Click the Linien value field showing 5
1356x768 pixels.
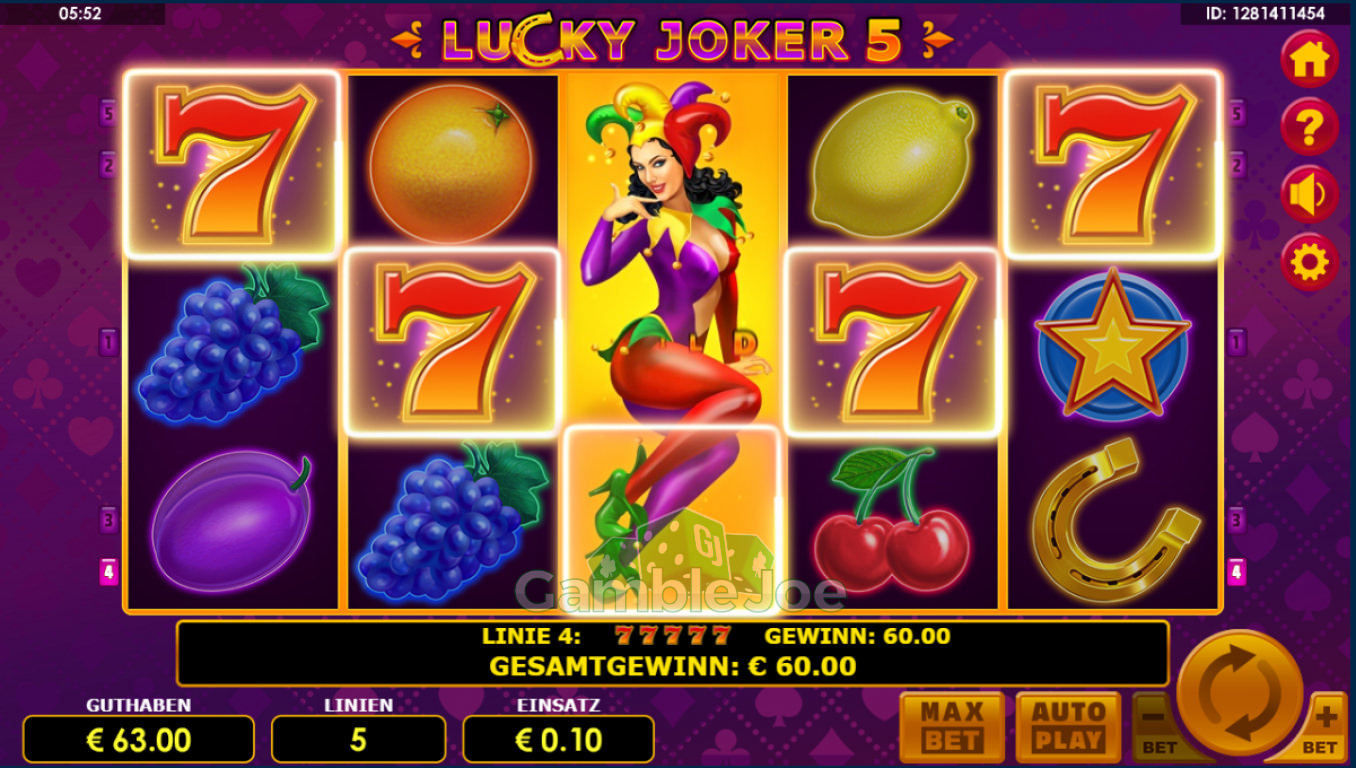pyautogui.click(x=358, y=739)
